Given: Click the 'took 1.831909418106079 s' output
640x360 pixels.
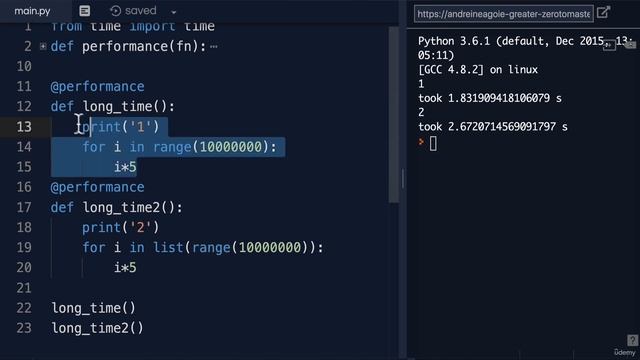Looking at the screenshot, I should 490,98.
